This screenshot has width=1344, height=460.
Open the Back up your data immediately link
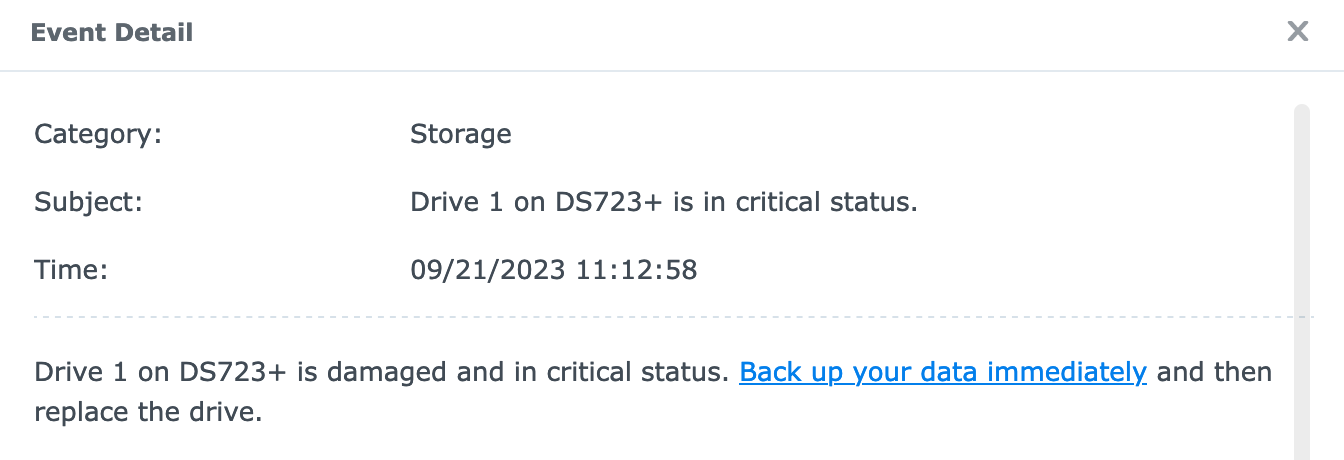[x=942, y=373]
